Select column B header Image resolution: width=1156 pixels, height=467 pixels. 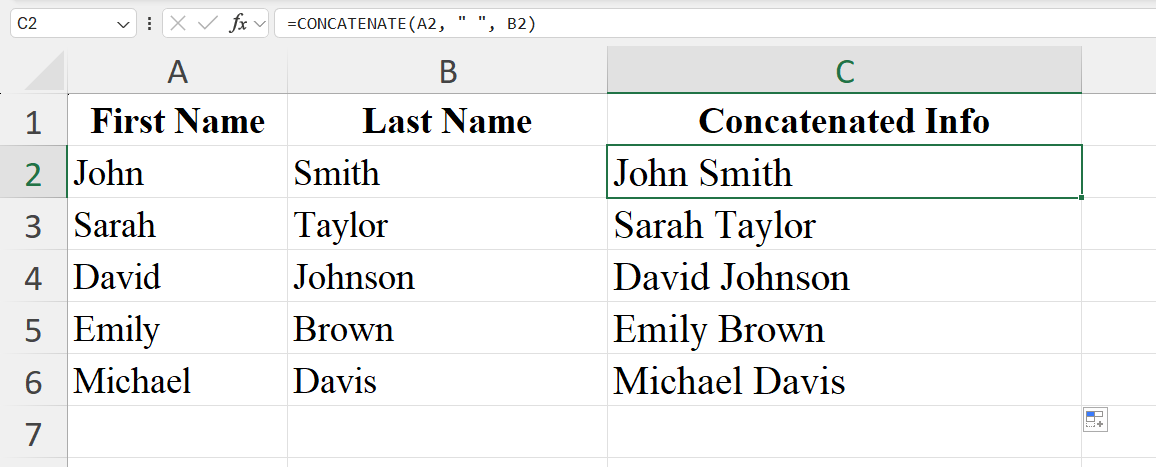pyautogui.click(x=447, y=72)
